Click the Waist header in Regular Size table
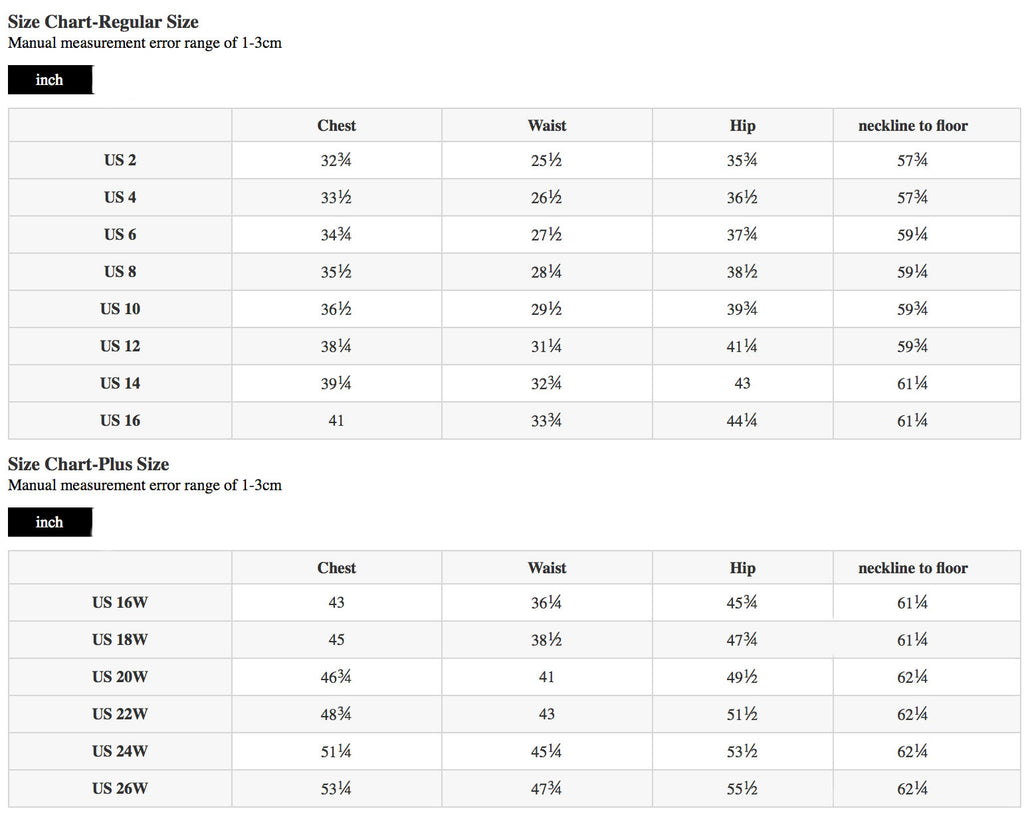 click(547, 125)
